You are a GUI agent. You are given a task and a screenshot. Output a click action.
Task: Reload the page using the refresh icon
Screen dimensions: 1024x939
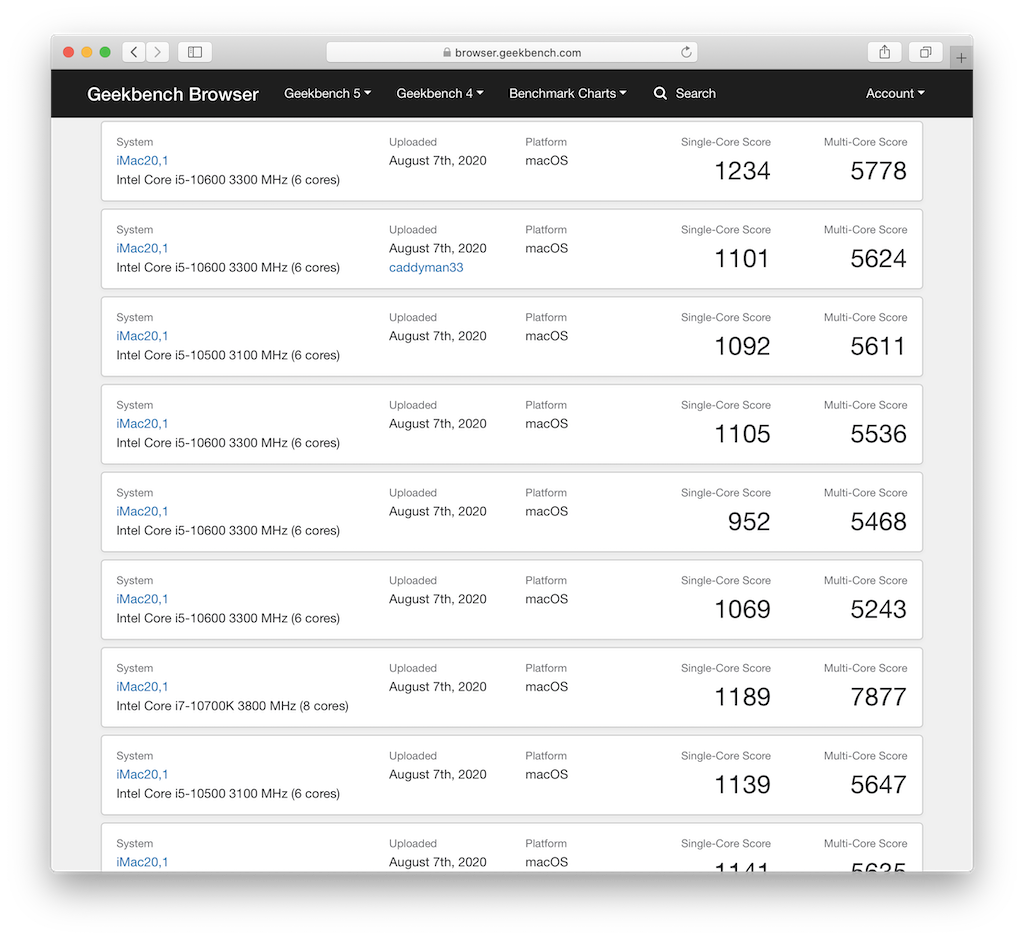click(x=686, y=52)
